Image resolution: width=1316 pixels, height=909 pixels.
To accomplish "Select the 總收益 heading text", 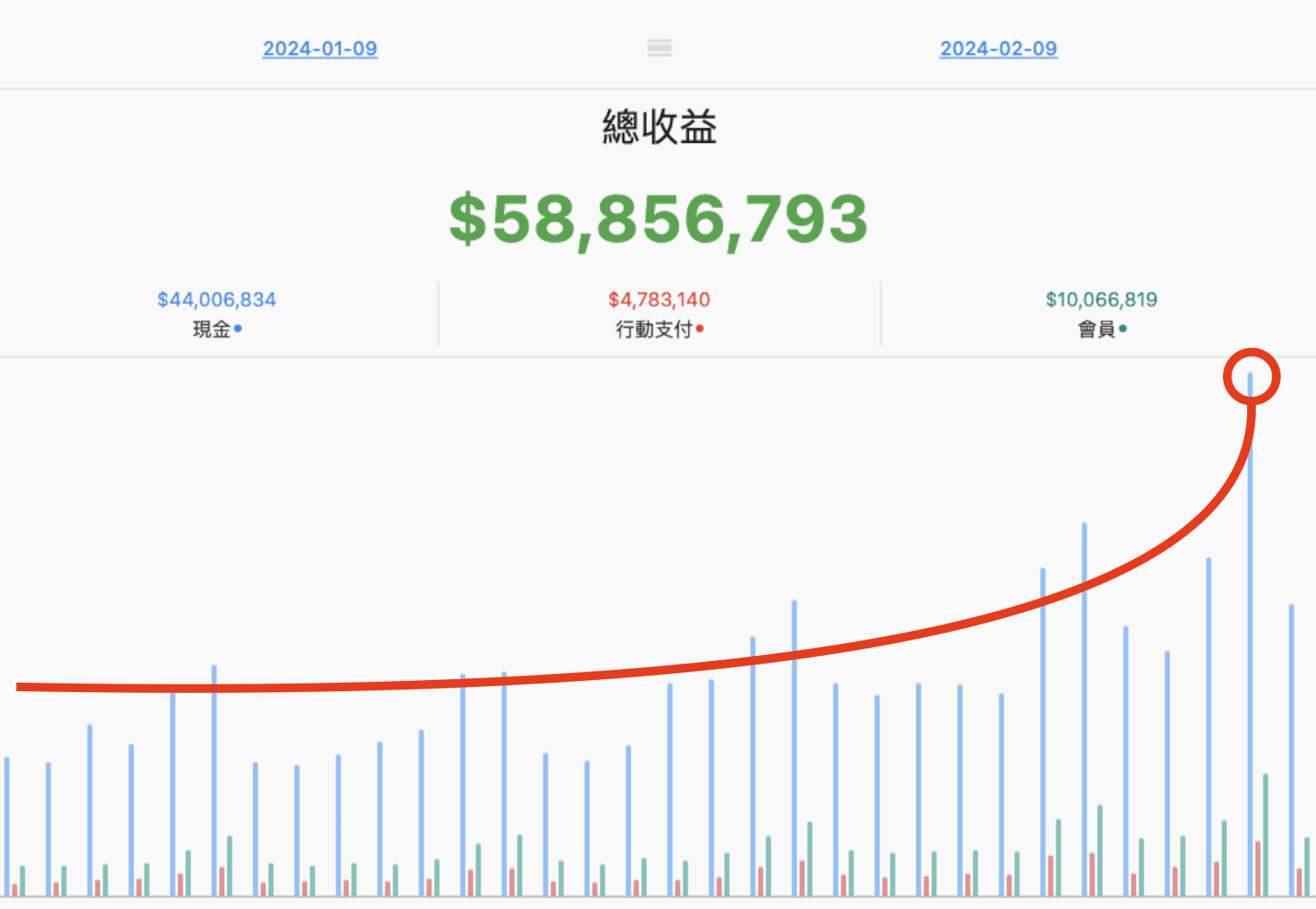I will [660, 127].
